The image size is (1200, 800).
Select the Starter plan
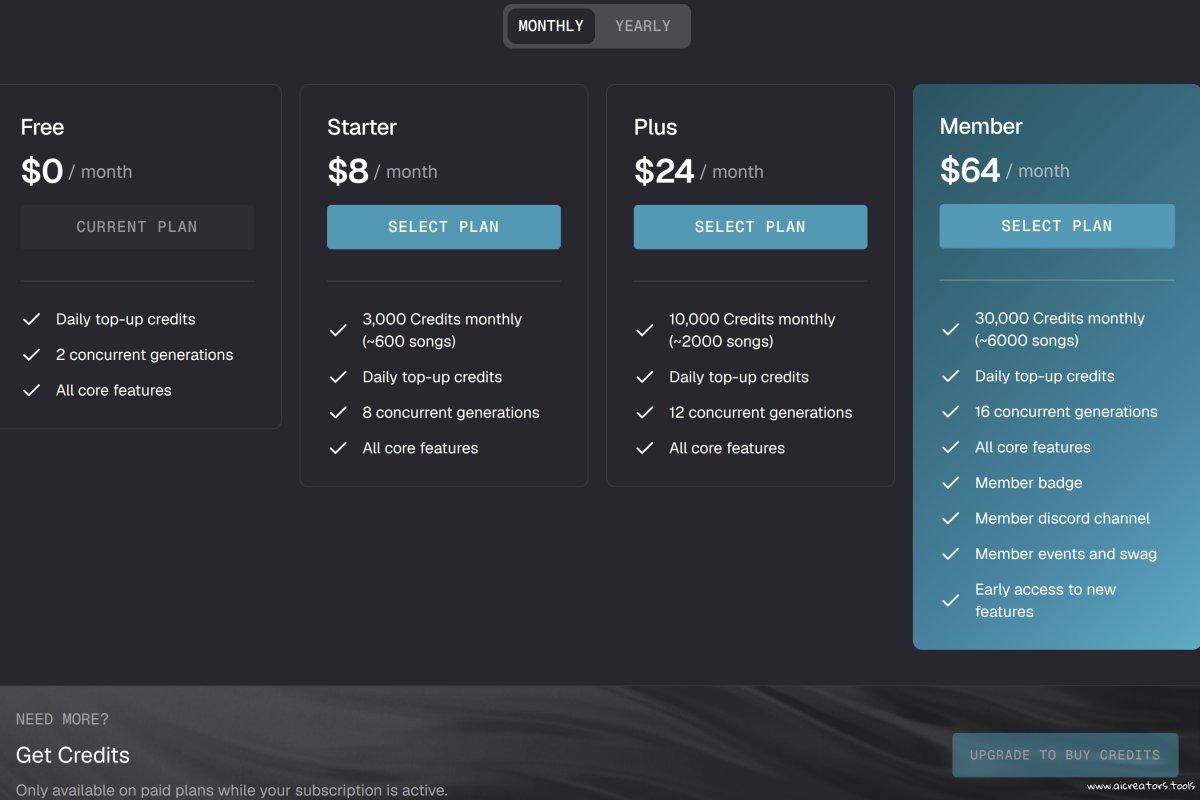pyautogui.click(x=443, y=227)
